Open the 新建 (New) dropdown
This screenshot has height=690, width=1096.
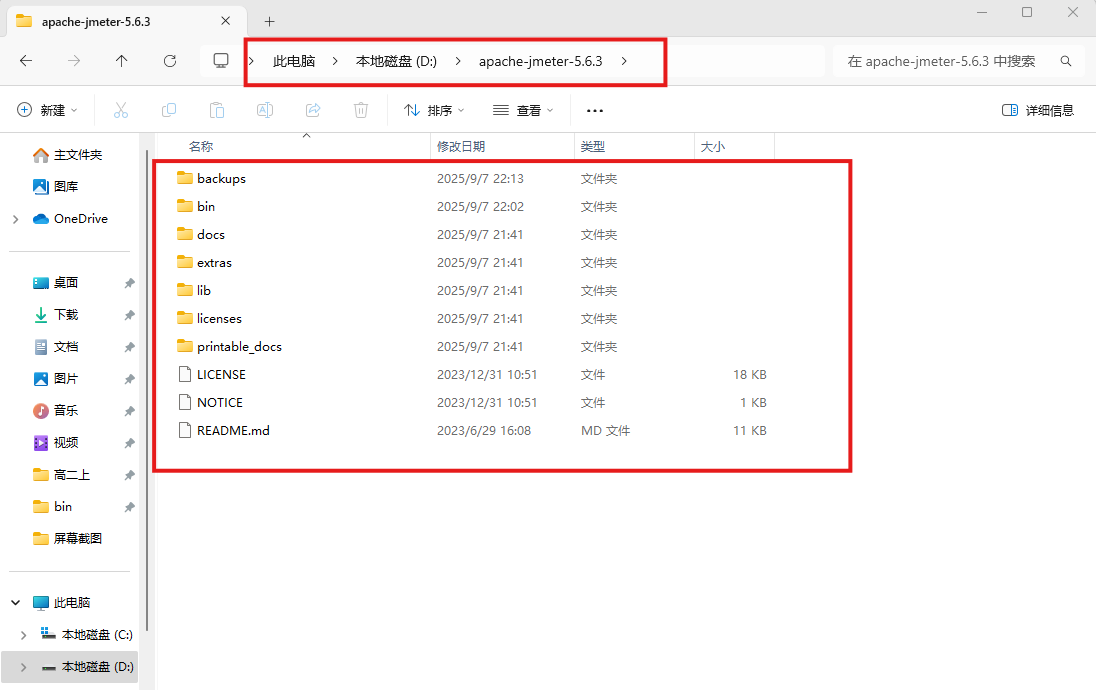point(48,110)
